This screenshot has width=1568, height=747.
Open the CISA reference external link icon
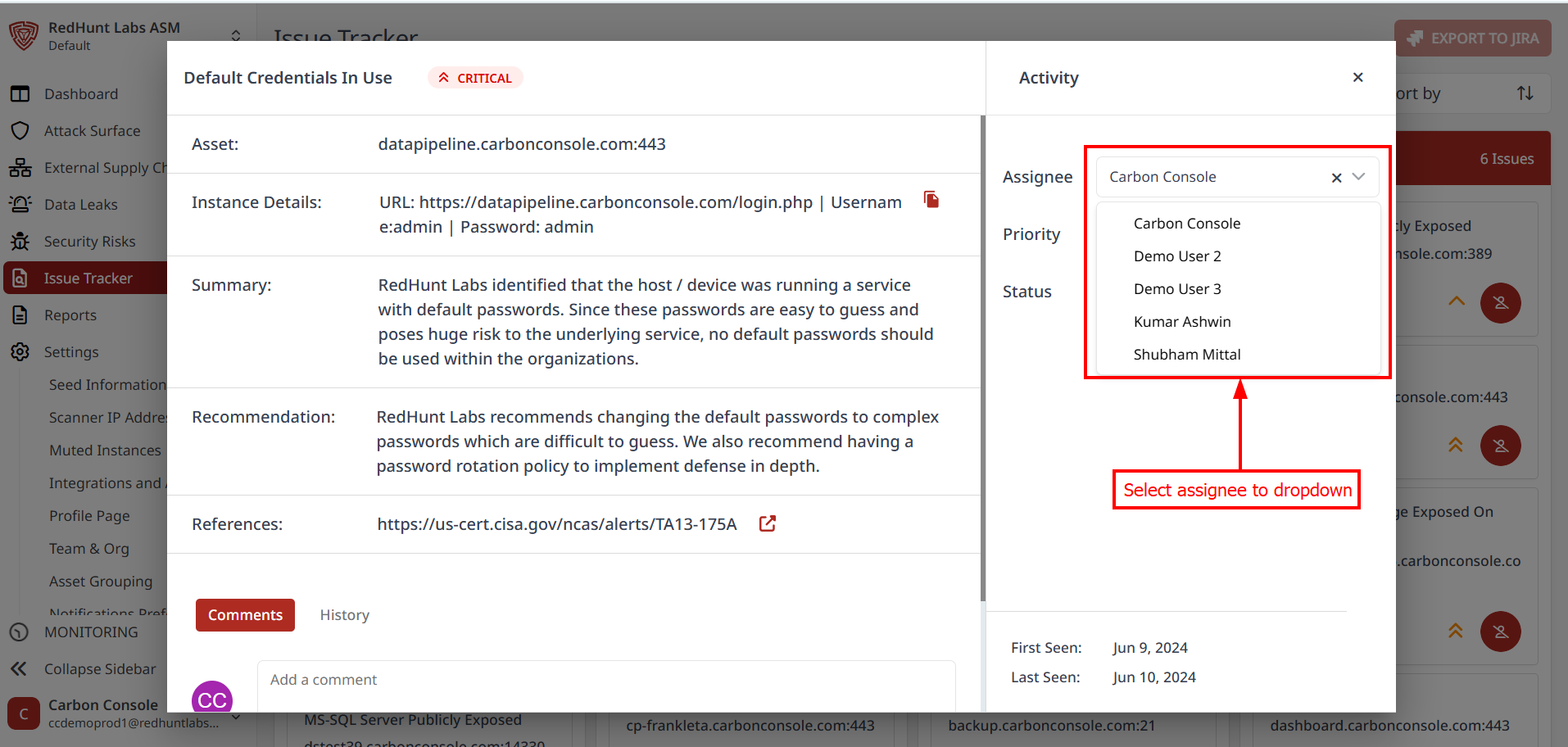768,523
